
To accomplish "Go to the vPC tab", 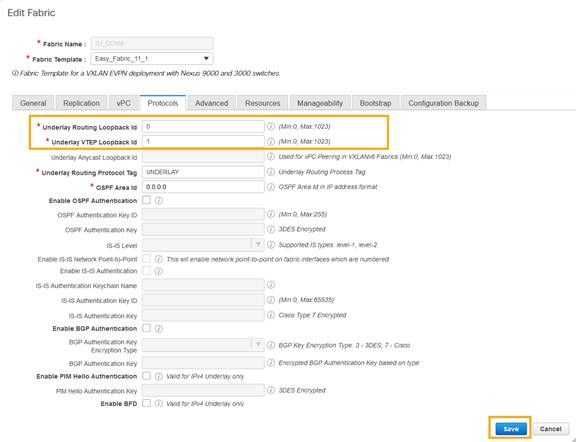I will pyautogui.click(x=123, y=103).
